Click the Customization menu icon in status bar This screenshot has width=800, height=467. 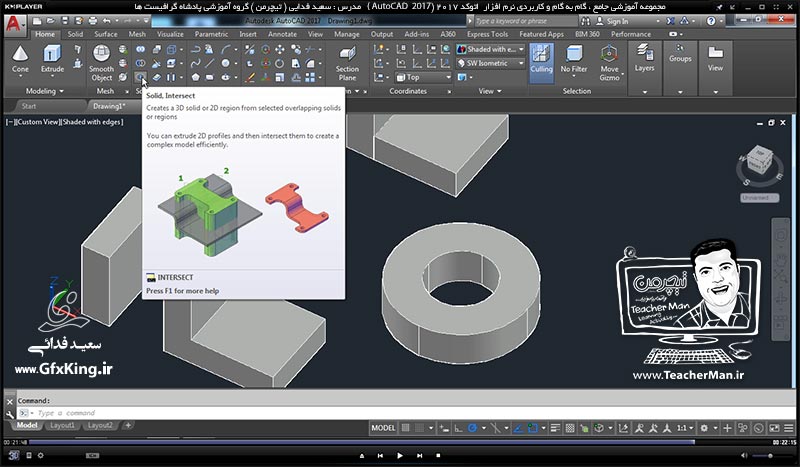click(789, 428)
